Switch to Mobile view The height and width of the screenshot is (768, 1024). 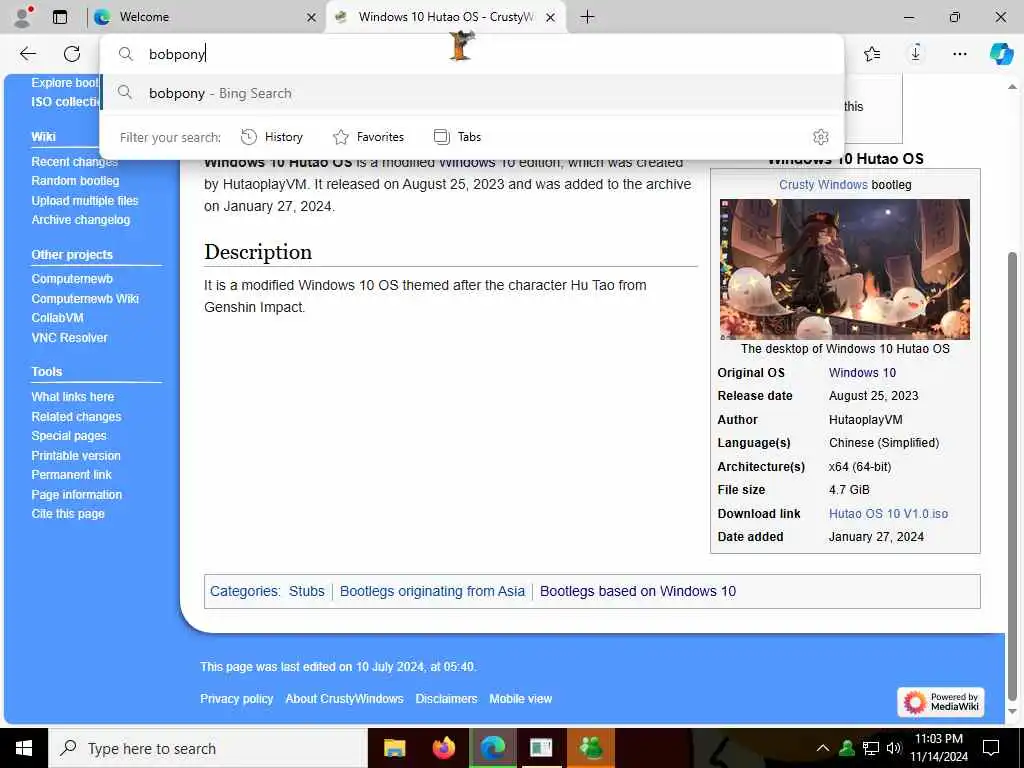pyautogui.click(x=520, y=699)
